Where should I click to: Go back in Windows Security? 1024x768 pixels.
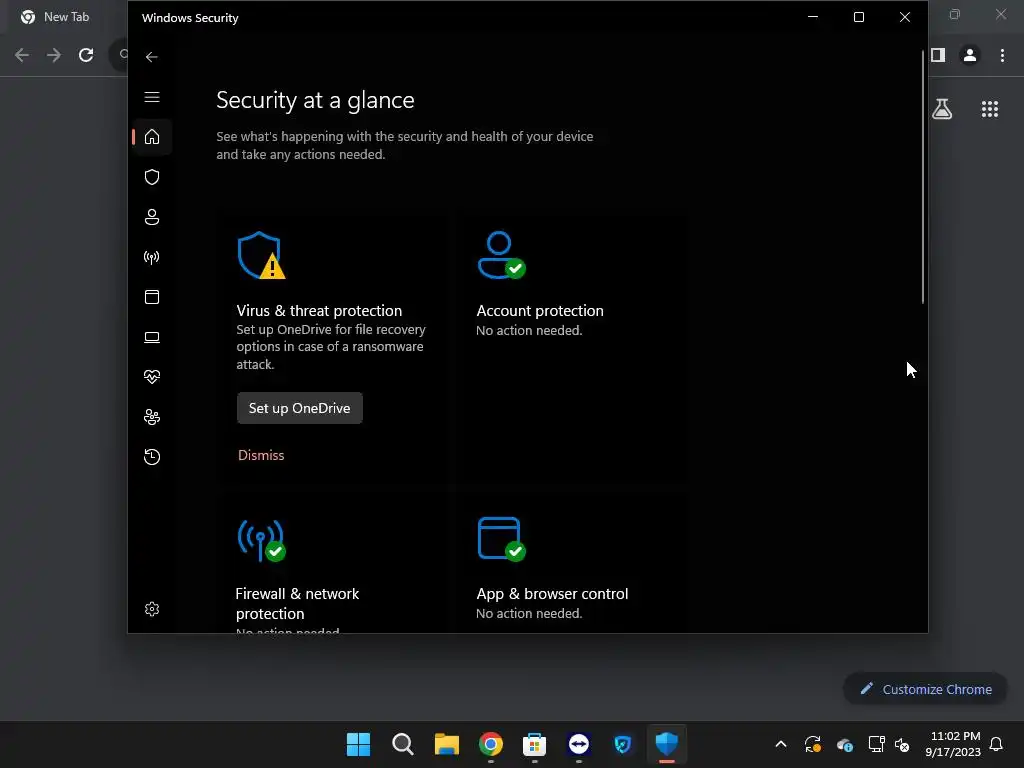point(152,57)
